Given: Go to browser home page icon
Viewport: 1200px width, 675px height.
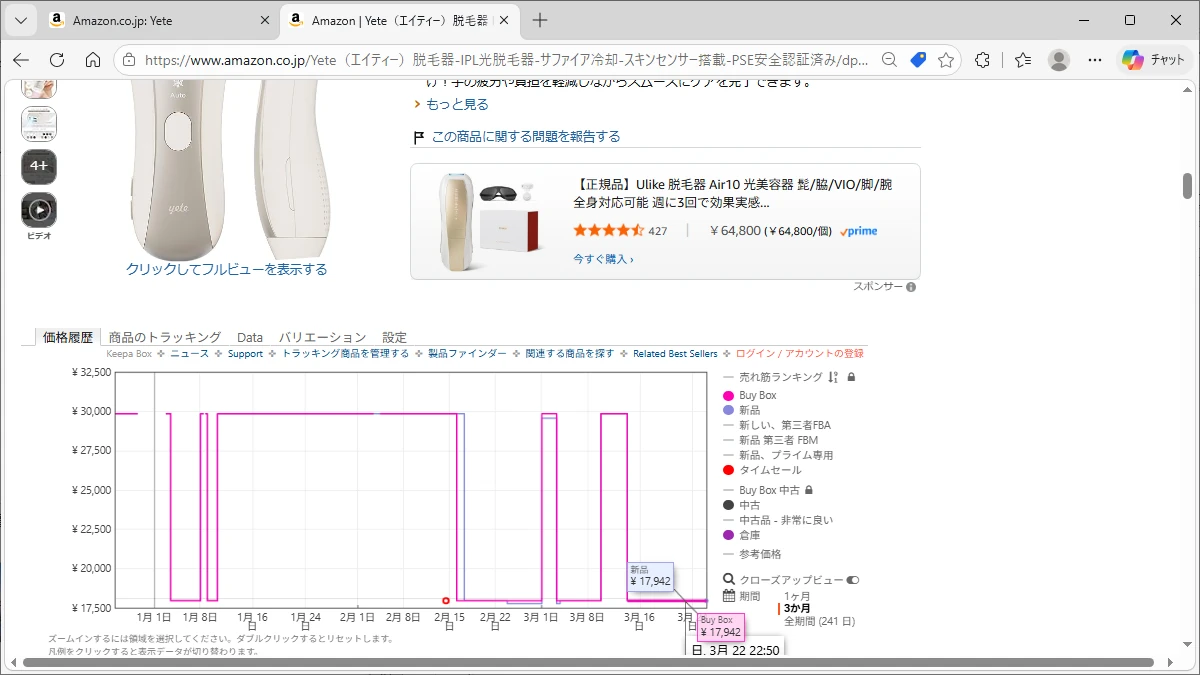Looking at the screenshot, I should coord(93,60).
